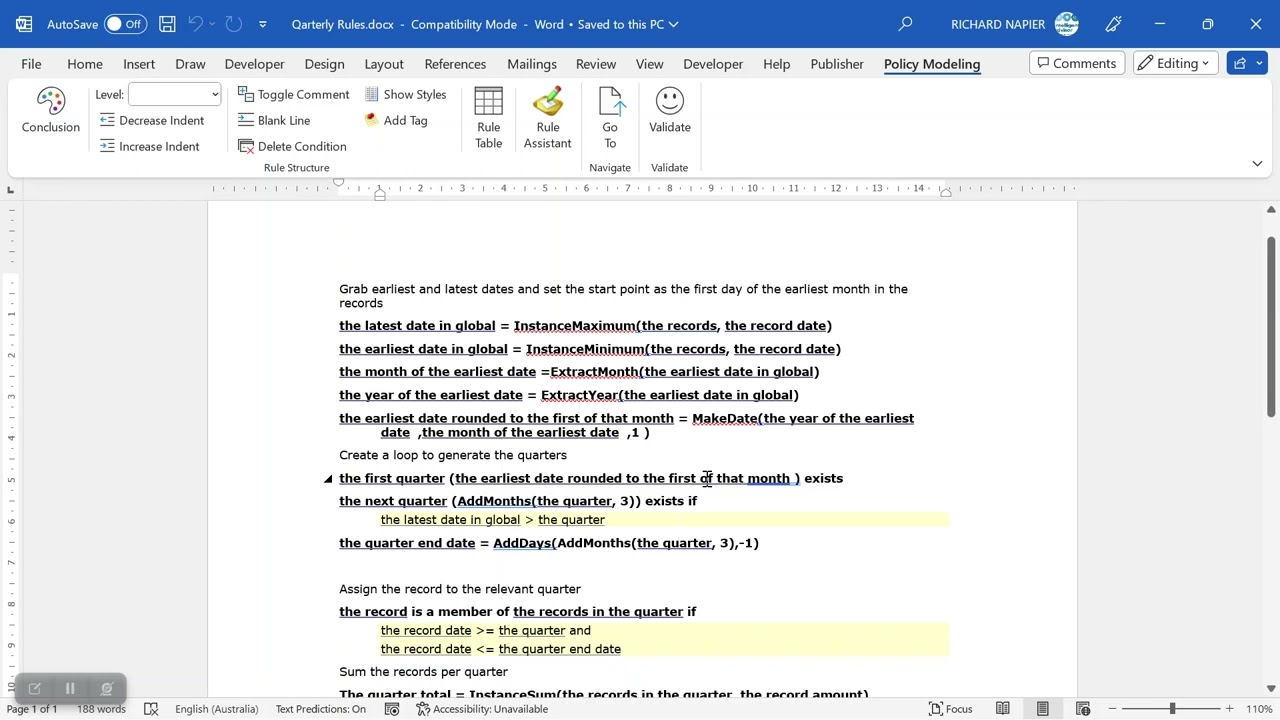Click Toggle Comment
This screenshot has height=720, width=1280.
point(294,94)
